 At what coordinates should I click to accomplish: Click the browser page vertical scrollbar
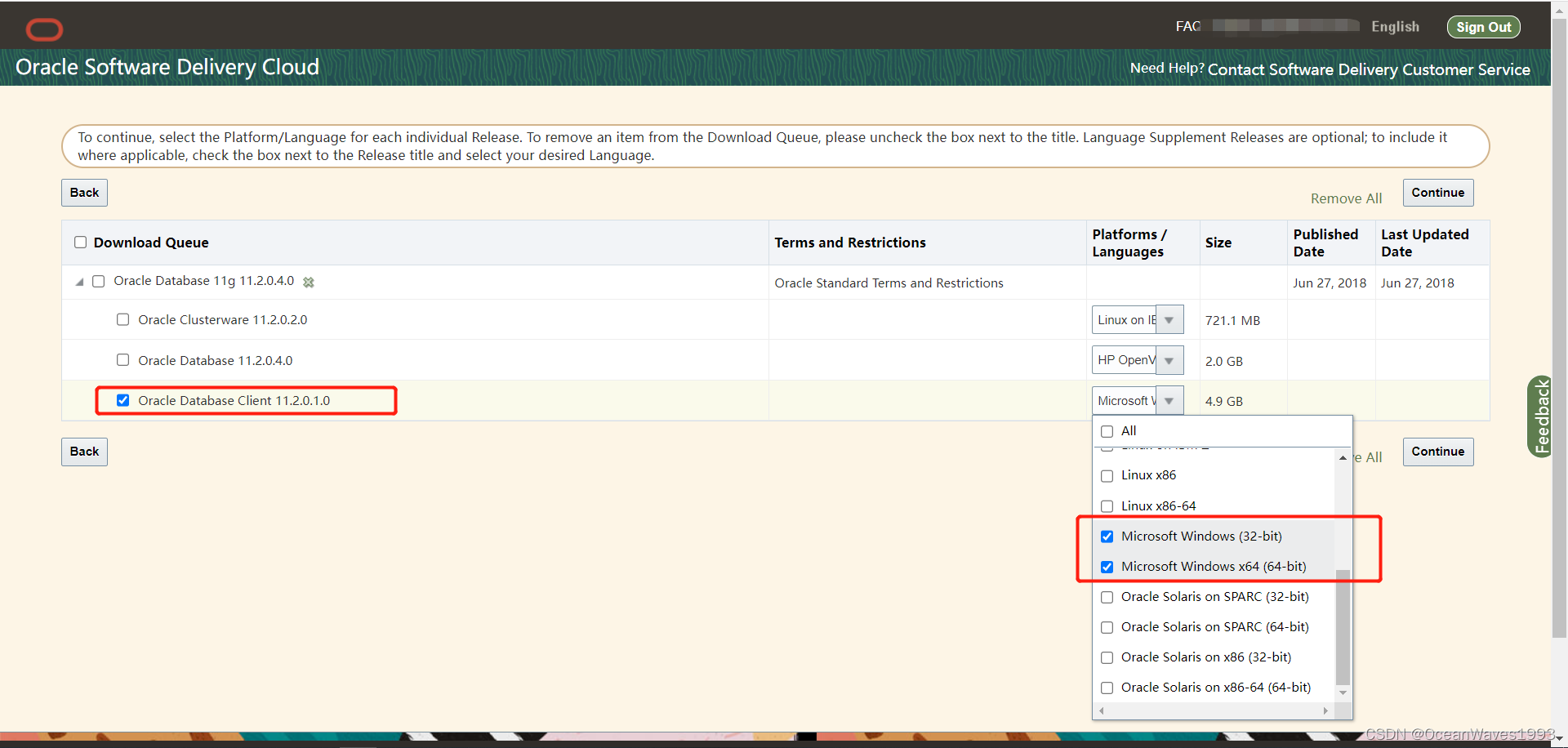[x=1559, y=327]
